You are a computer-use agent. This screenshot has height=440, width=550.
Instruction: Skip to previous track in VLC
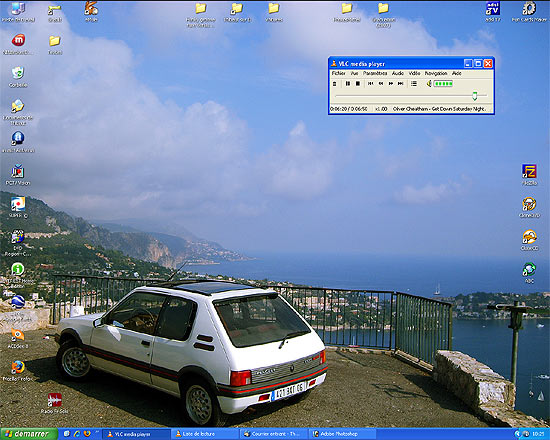click(370, 84)
